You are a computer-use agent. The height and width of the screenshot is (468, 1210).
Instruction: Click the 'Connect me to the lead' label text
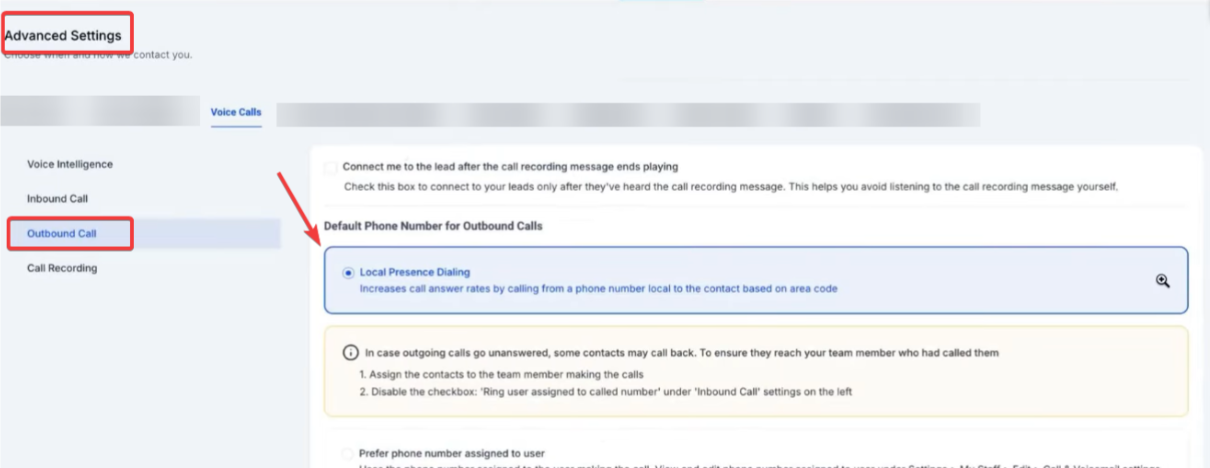point(510,167)
